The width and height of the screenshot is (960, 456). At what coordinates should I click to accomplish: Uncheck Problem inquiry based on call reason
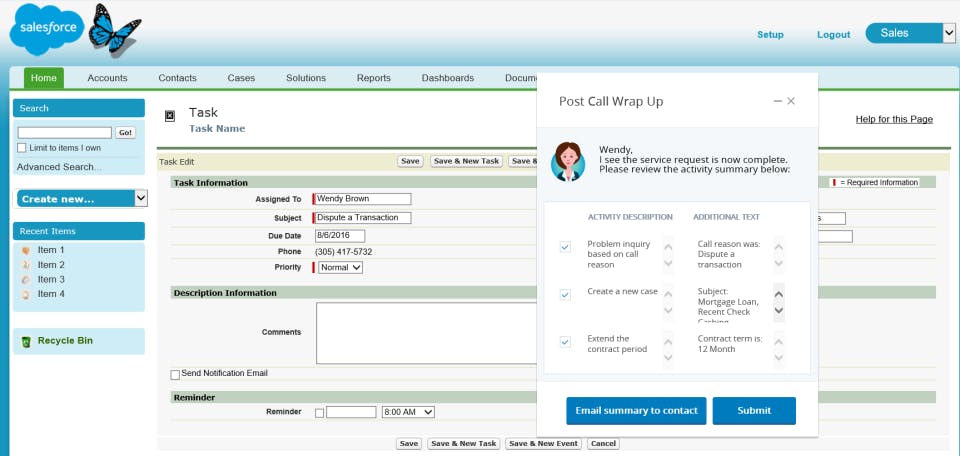click(x=565, y=247)
